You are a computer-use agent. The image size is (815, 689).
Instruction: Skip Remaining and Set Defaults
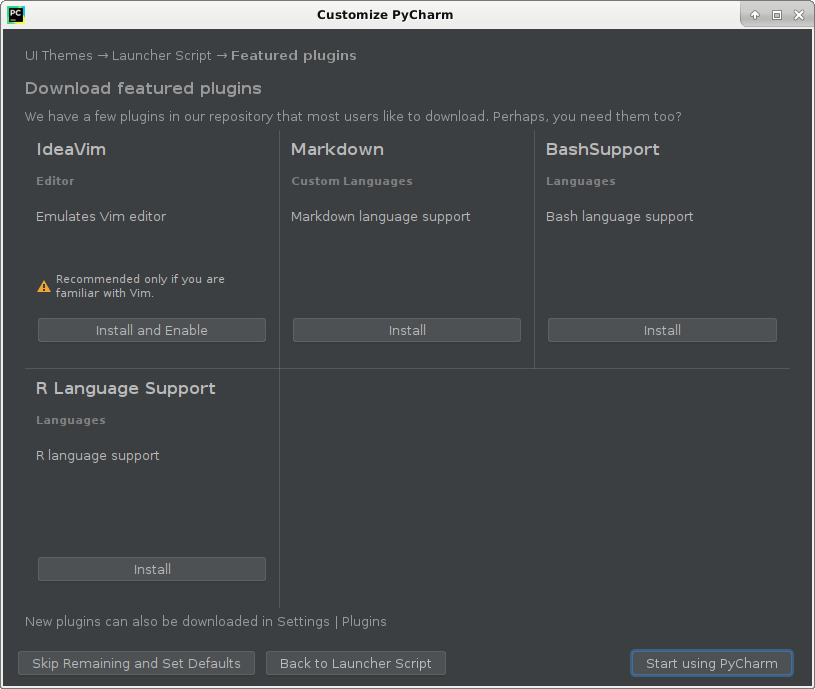pos(136,664)
